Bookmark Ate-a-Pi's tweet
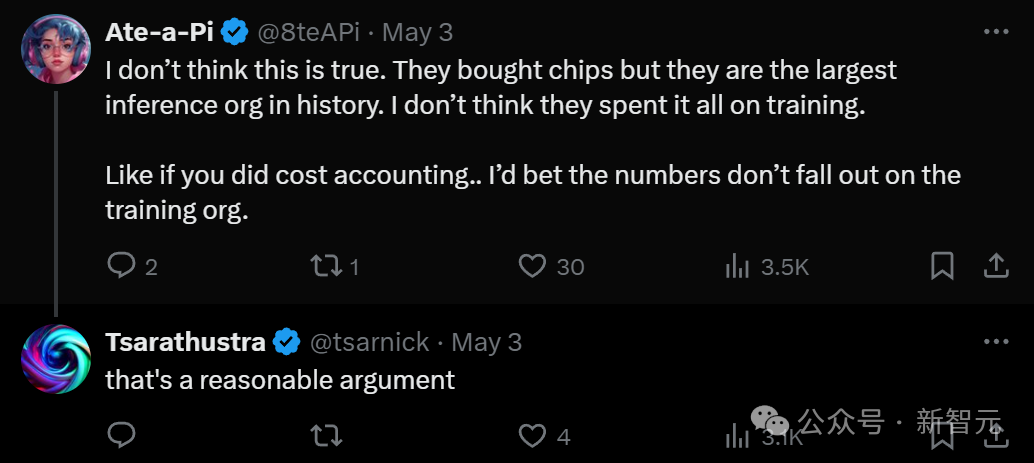 [x=942, y=265]
